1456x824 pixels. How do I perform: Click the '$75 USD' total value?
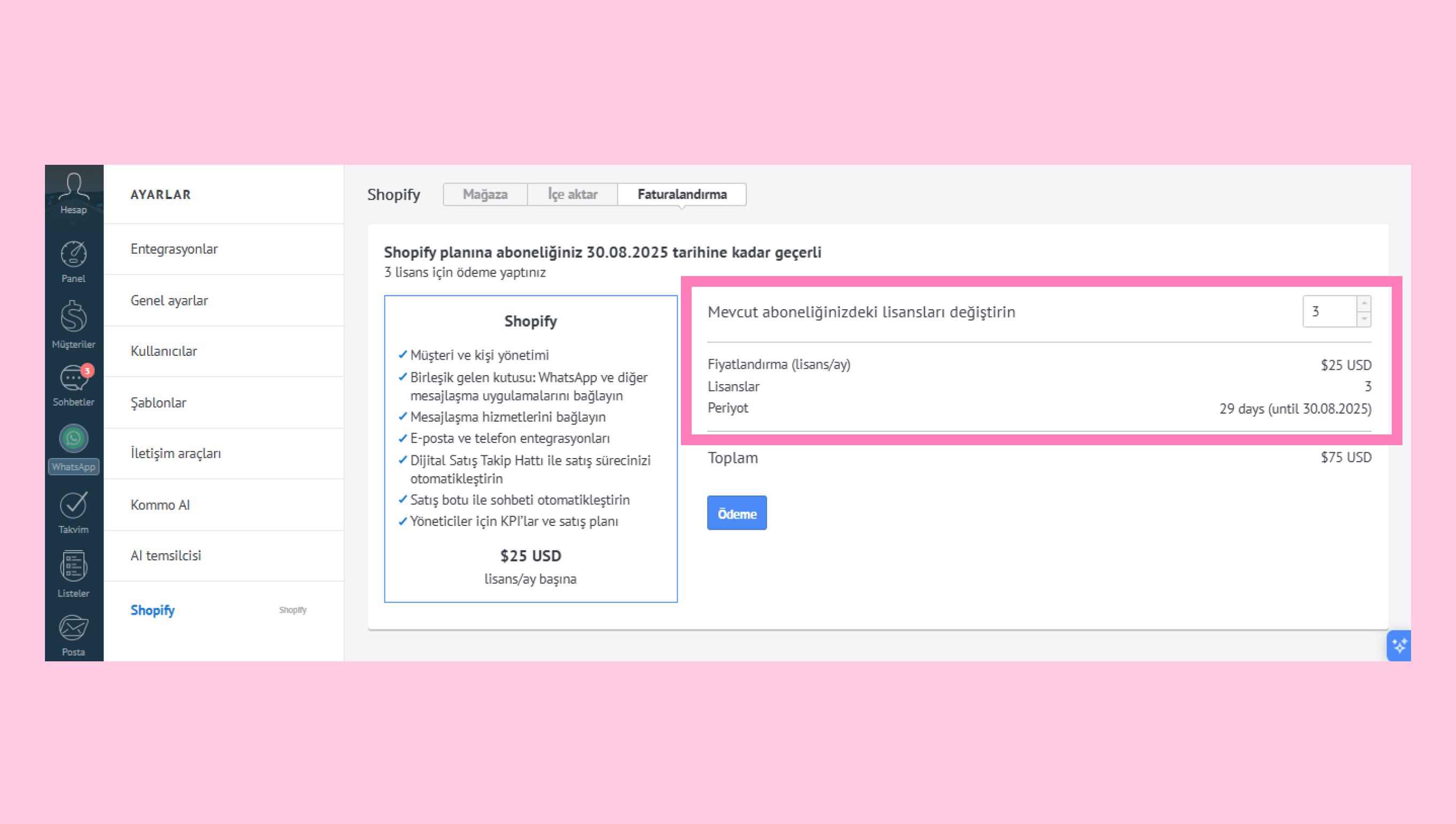[x=1346, y=457]
